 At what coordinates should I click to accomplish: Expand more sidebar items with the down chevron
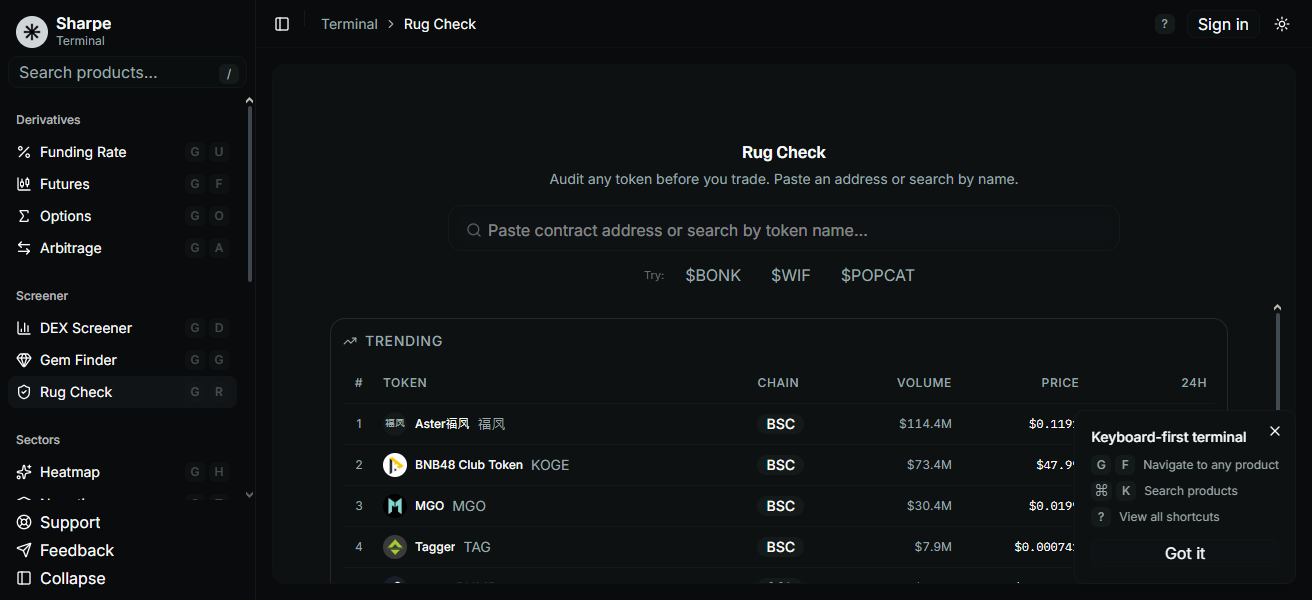pos(249,495)
